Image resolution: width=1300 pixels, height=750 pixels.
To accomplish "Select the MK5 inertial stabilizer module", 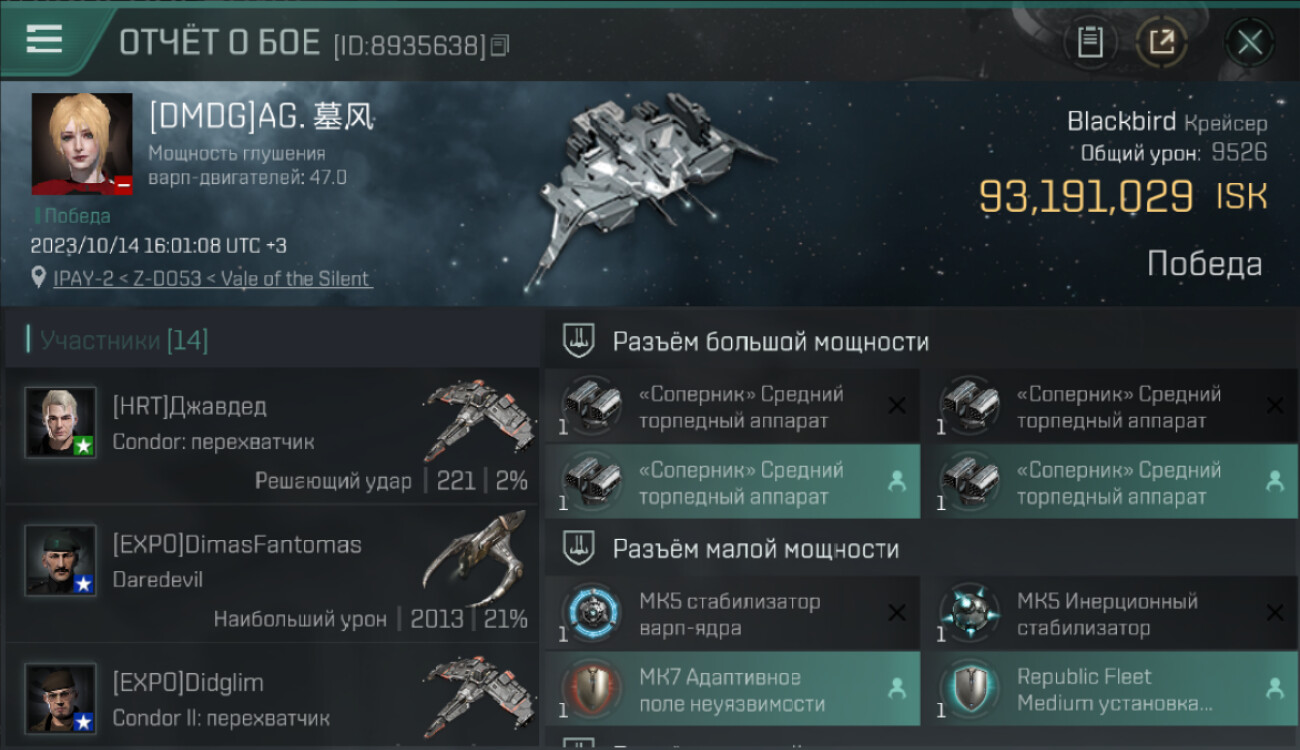I will point(1110,614).
